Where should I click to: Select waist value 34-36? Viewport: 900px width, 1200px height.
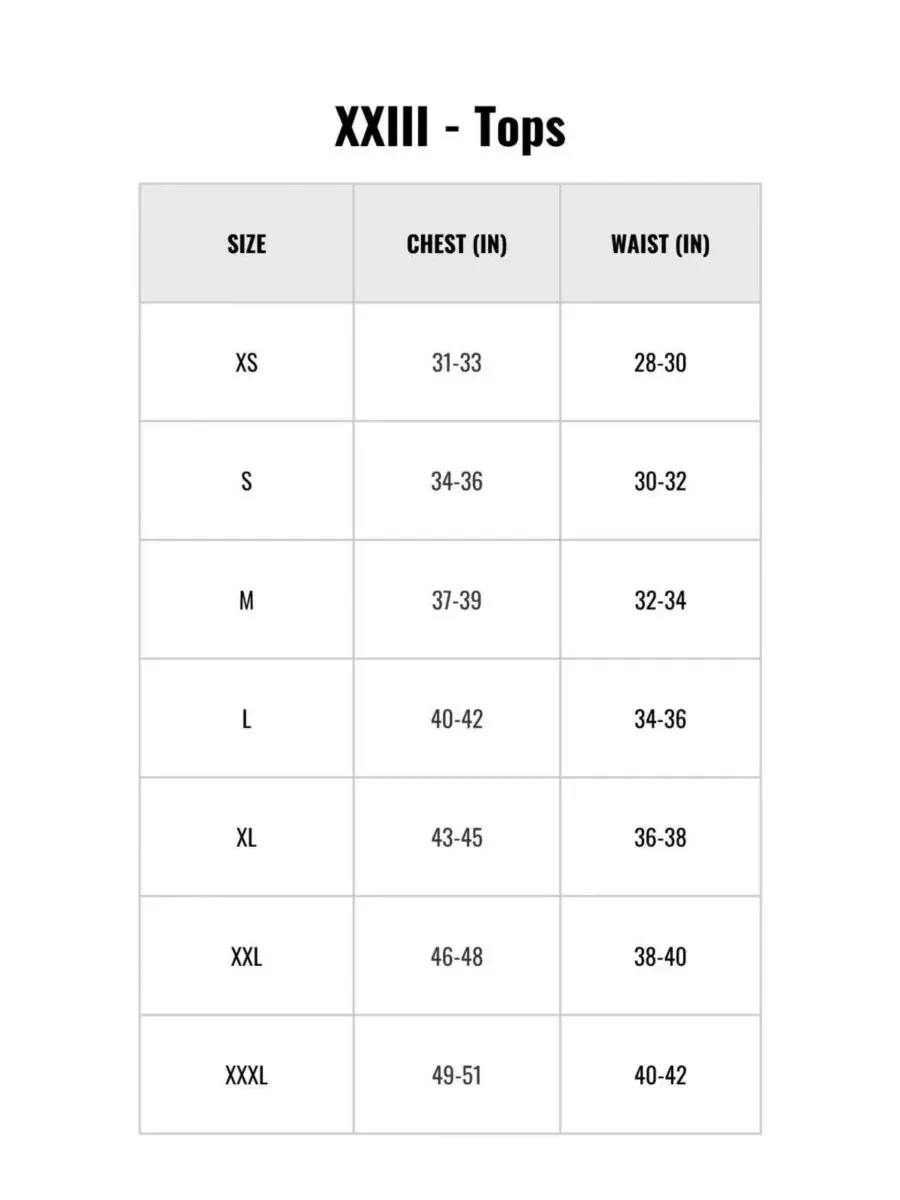[x=660, y=719]
